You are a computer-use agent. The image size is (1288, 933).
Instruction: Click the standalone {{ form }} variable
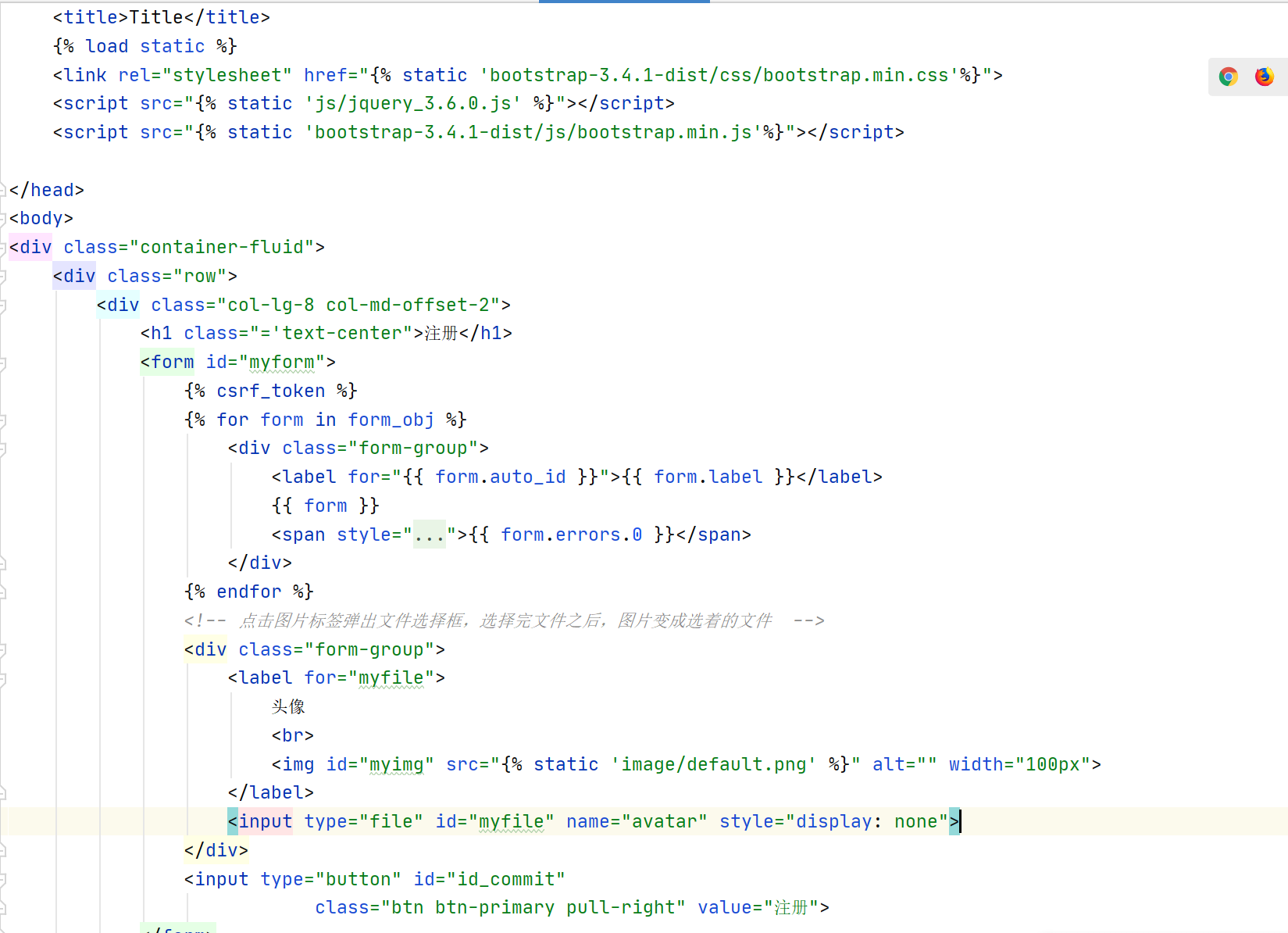[x=326, y=506]
